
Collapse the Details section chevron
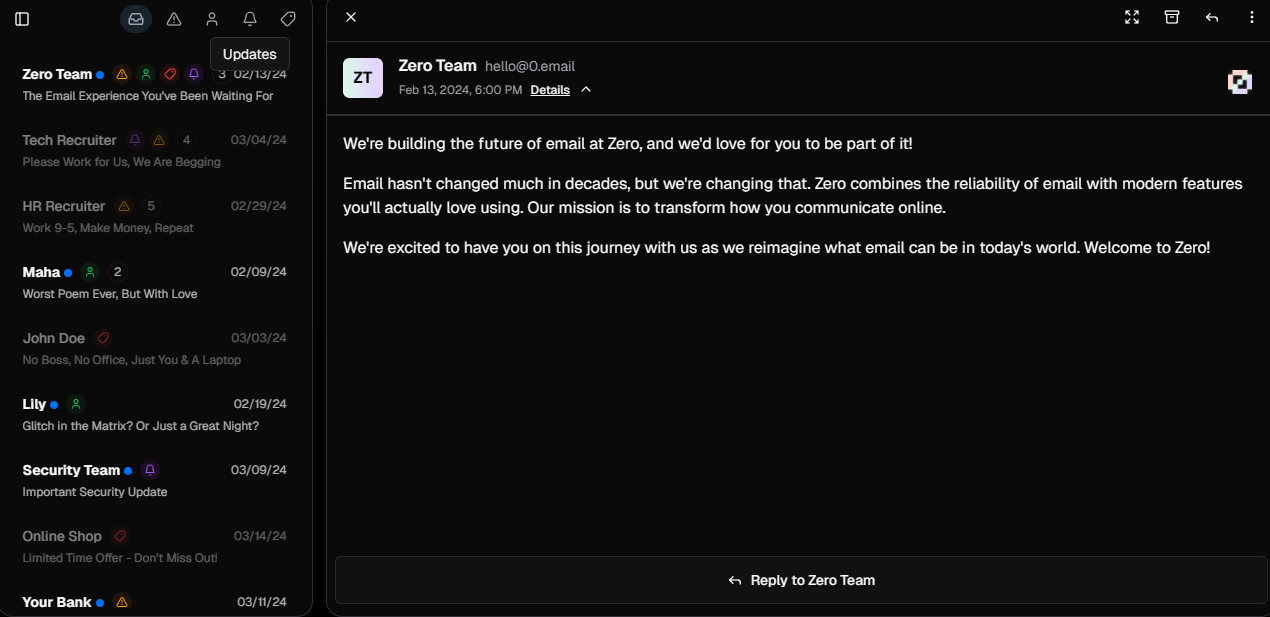586,90
